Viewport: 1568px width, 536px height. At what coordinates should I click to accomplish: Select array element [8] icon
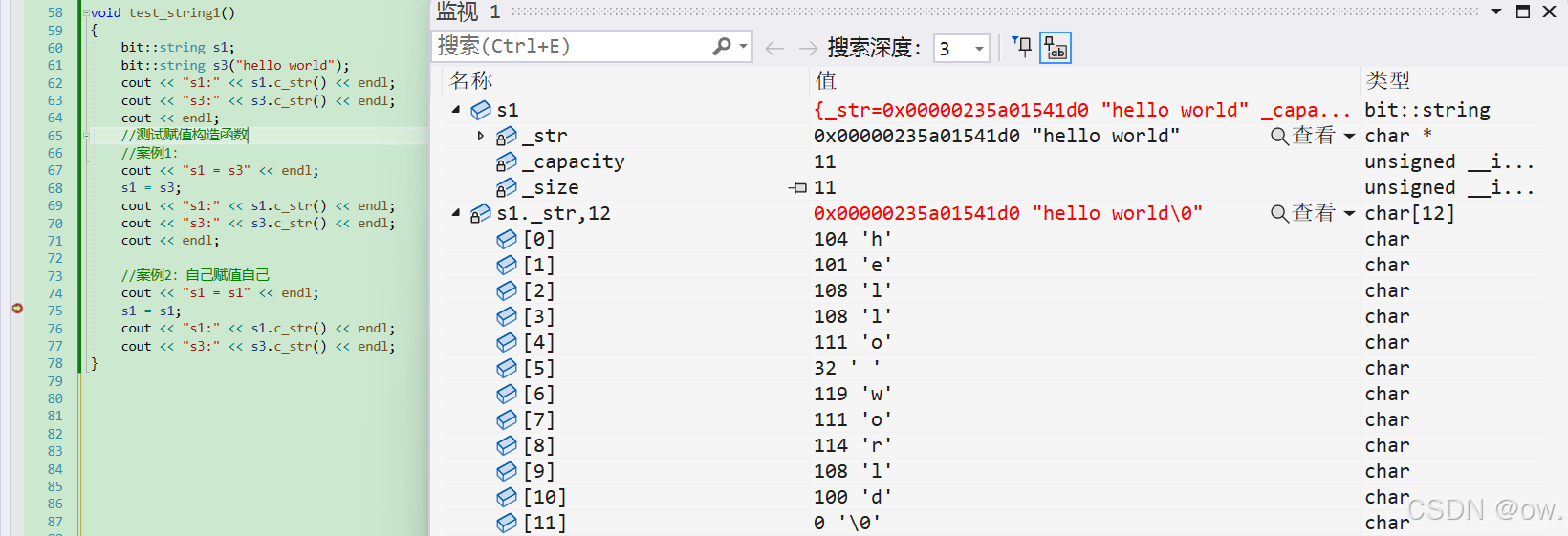pyautogui.click(x=507, y=445)
